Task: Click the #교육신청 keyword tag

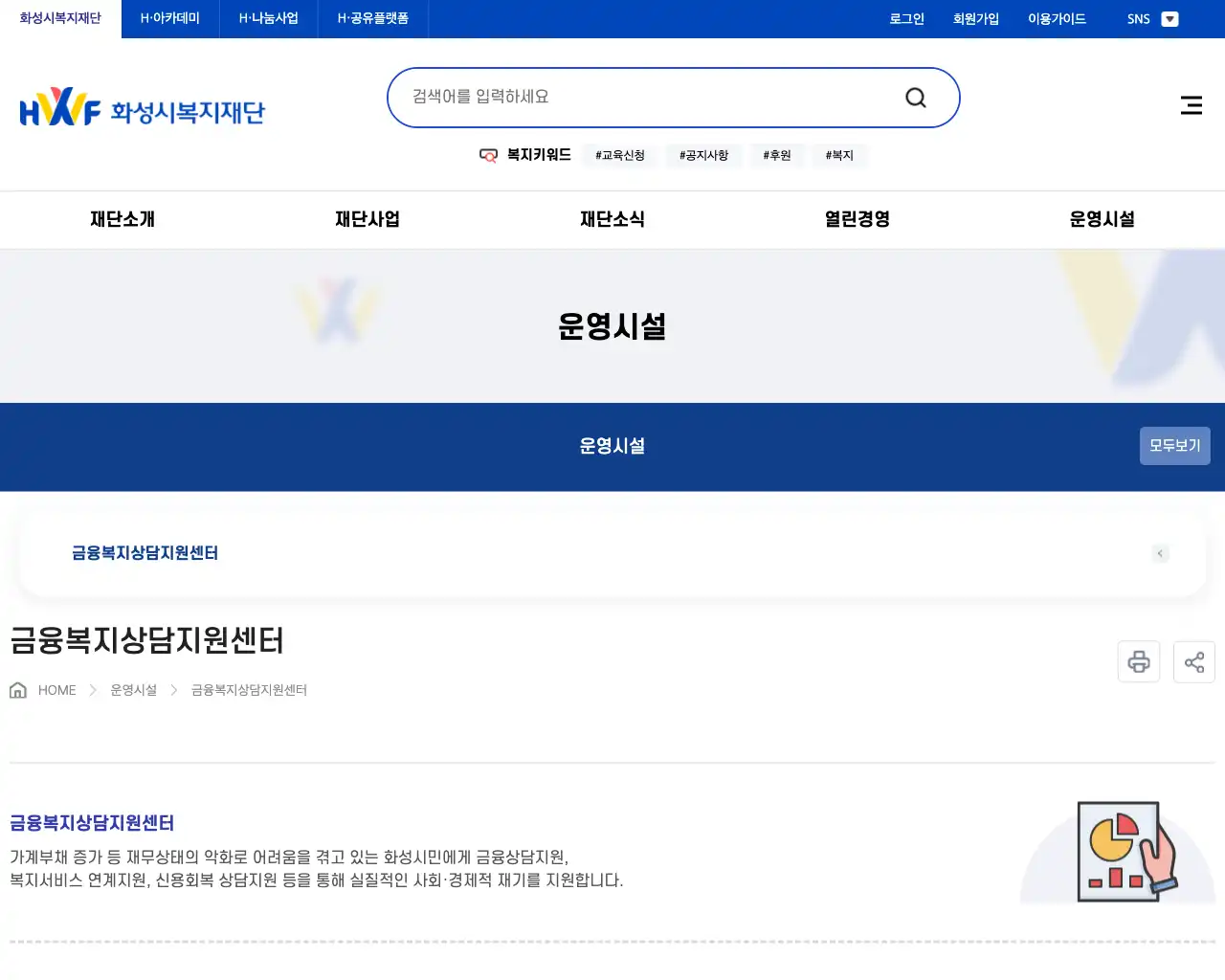Action: point(619,155)
